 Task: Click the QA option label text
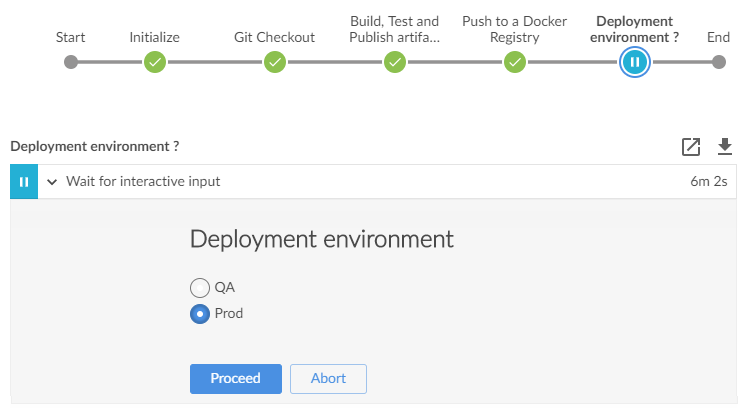click(x=224, y=288)
